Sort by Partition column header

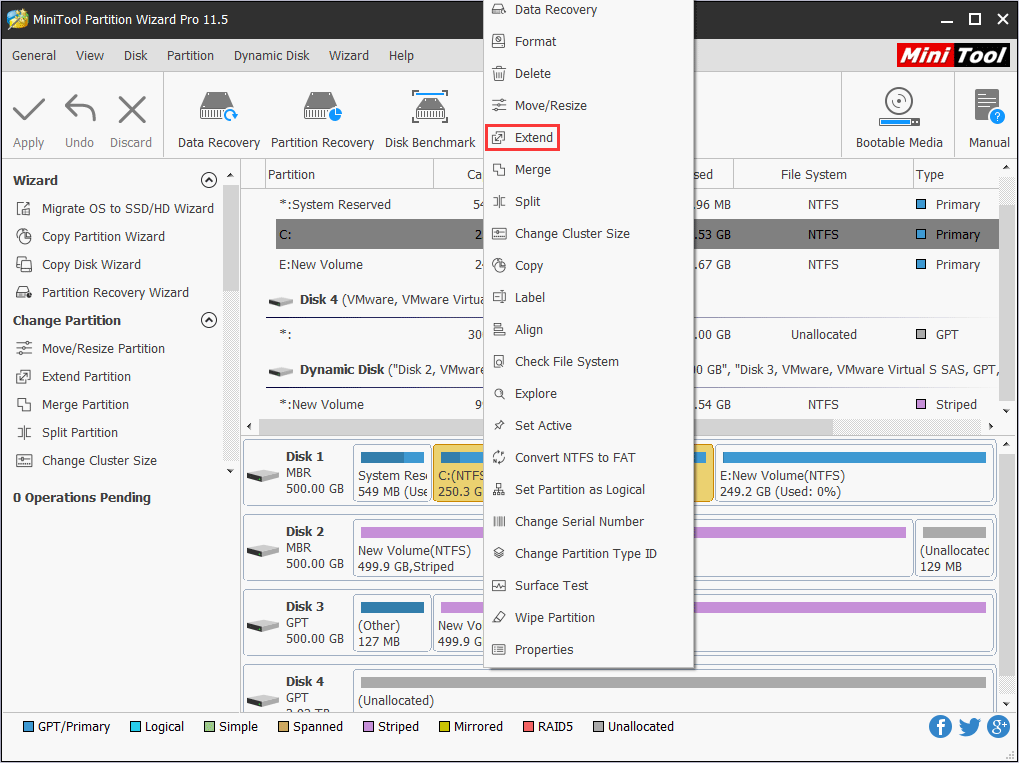pyautogui.click(x=350, y=175)
